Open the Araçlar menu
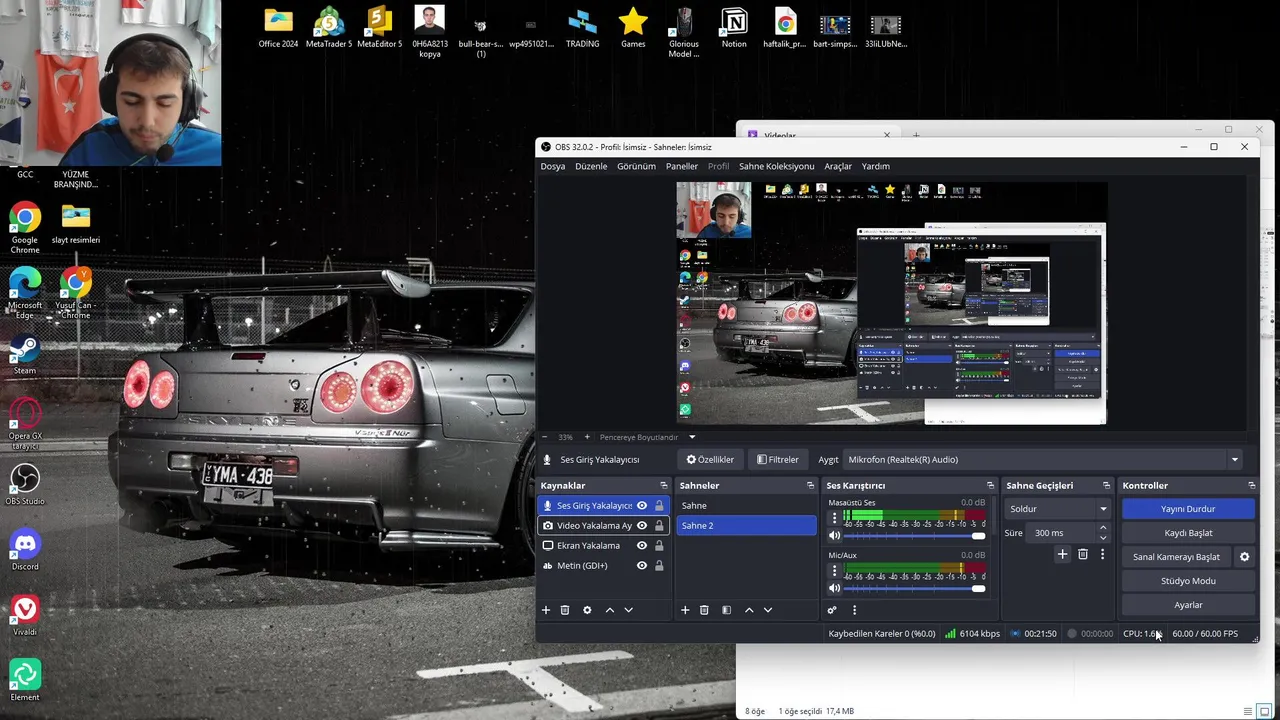 pos(838,166)
